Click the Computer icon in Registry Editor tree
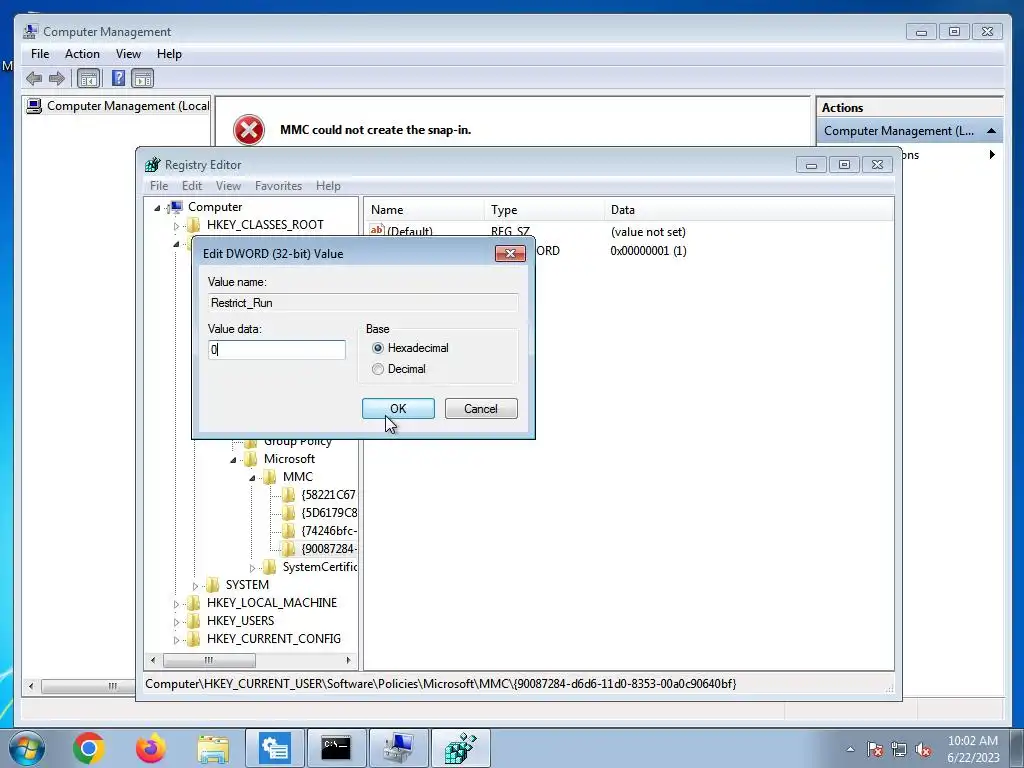The width and height of the screenshot is (1024, 768). click(175, 207)
